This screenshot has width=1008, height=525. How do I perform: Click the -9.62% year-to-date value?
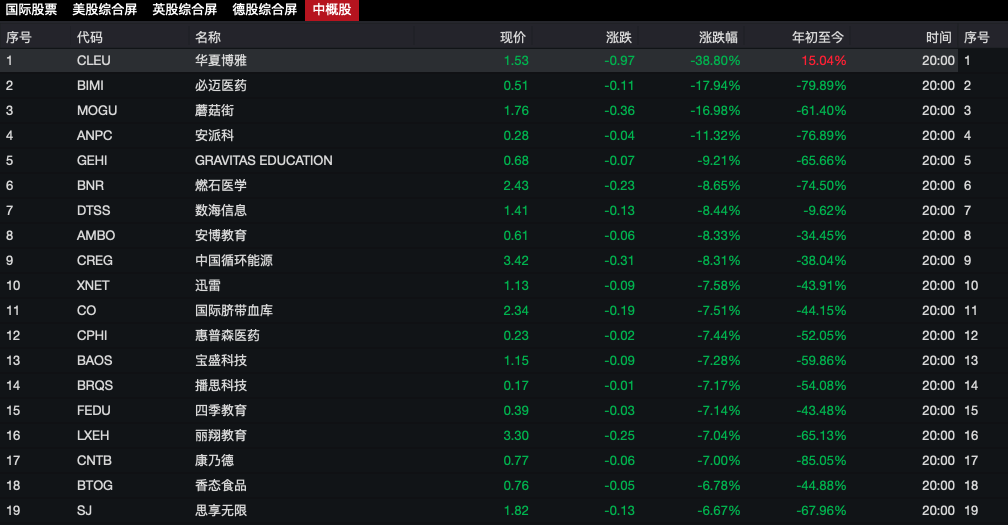(825, 211)
